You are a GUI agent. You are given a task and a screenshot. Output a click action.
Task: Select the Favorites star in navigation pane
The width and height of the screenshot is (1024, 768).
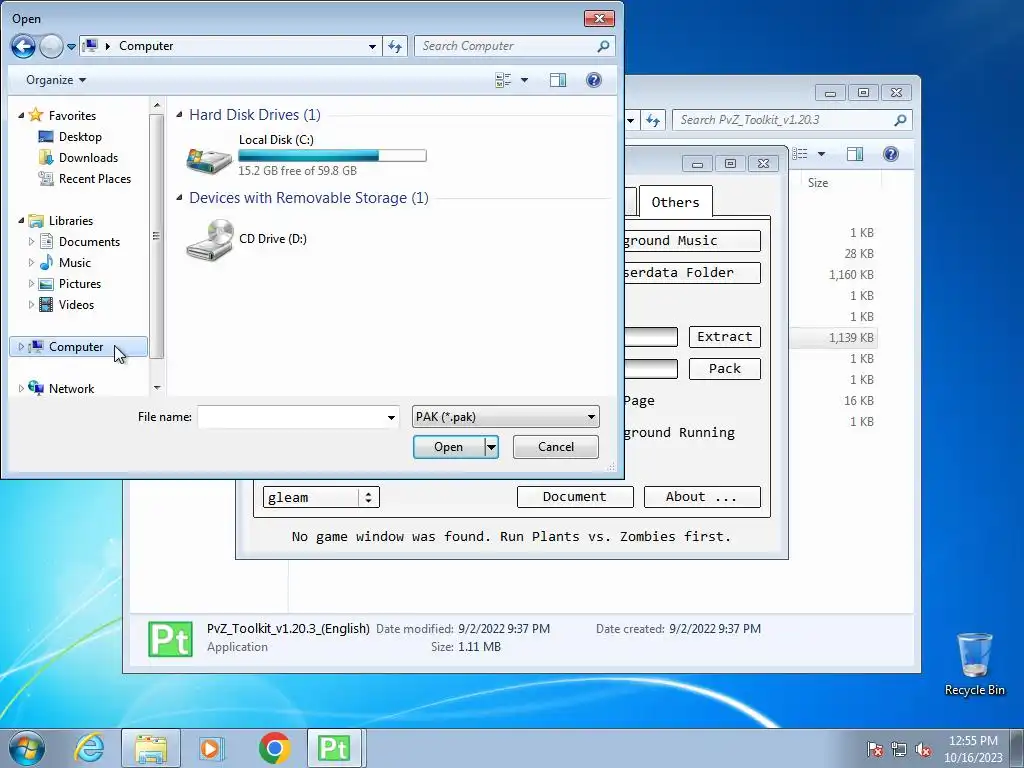pyautogui.click(x=36, y=116)
